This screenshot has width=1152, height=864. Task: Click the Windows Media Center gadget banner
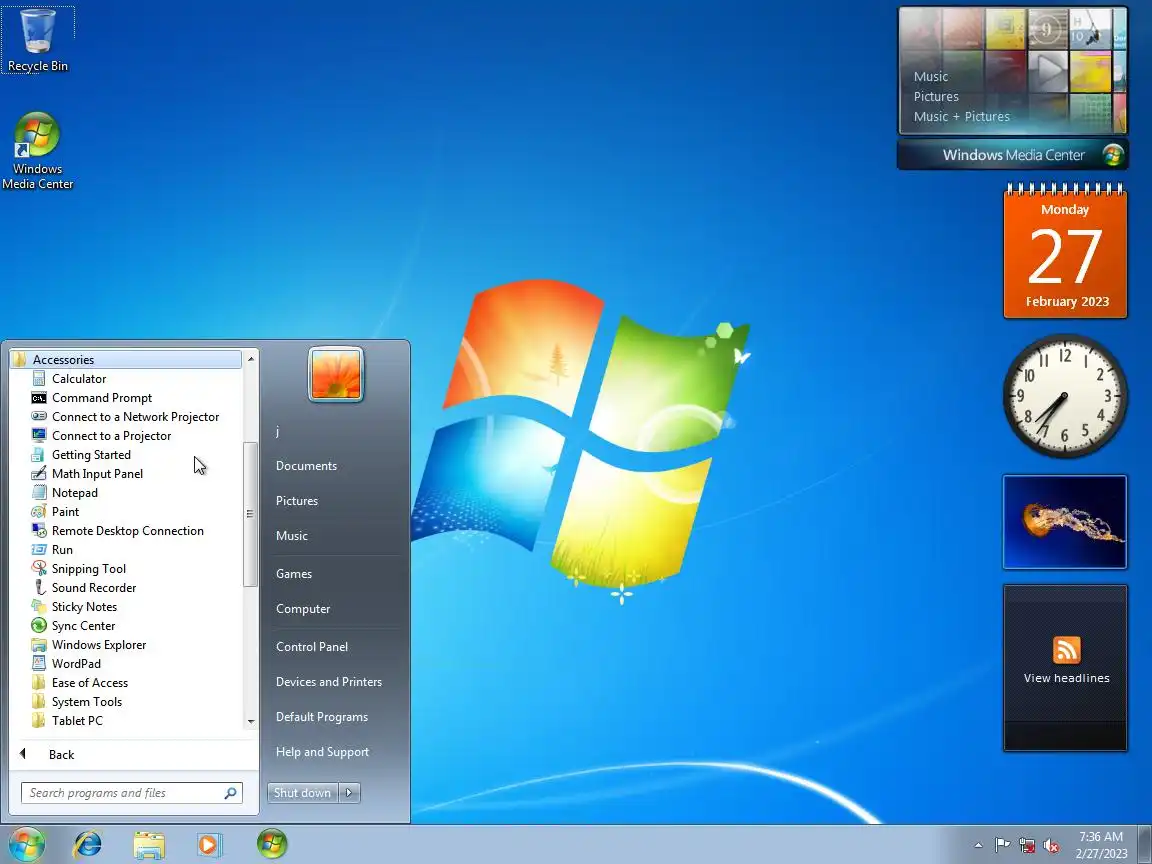(1012, 155)
